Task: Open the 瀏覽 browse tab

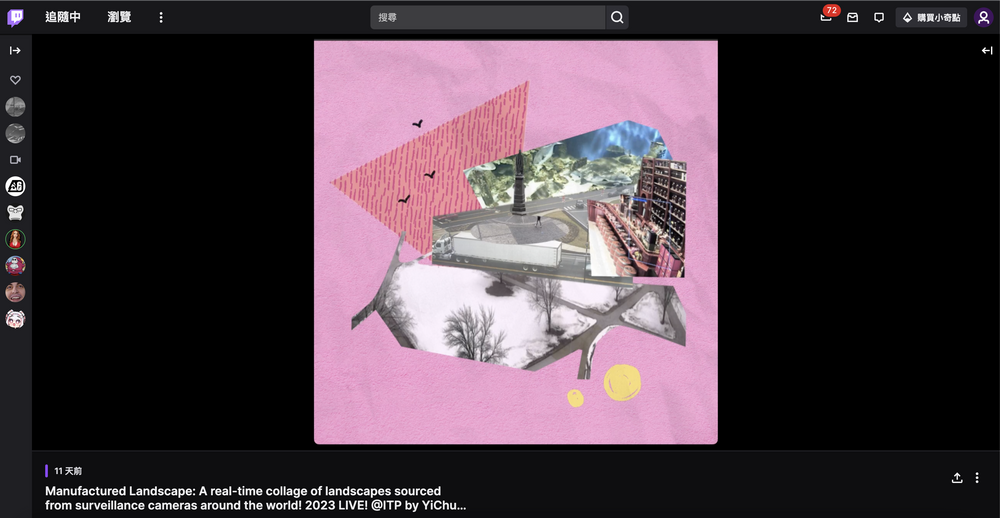Action: pos(119,17)
